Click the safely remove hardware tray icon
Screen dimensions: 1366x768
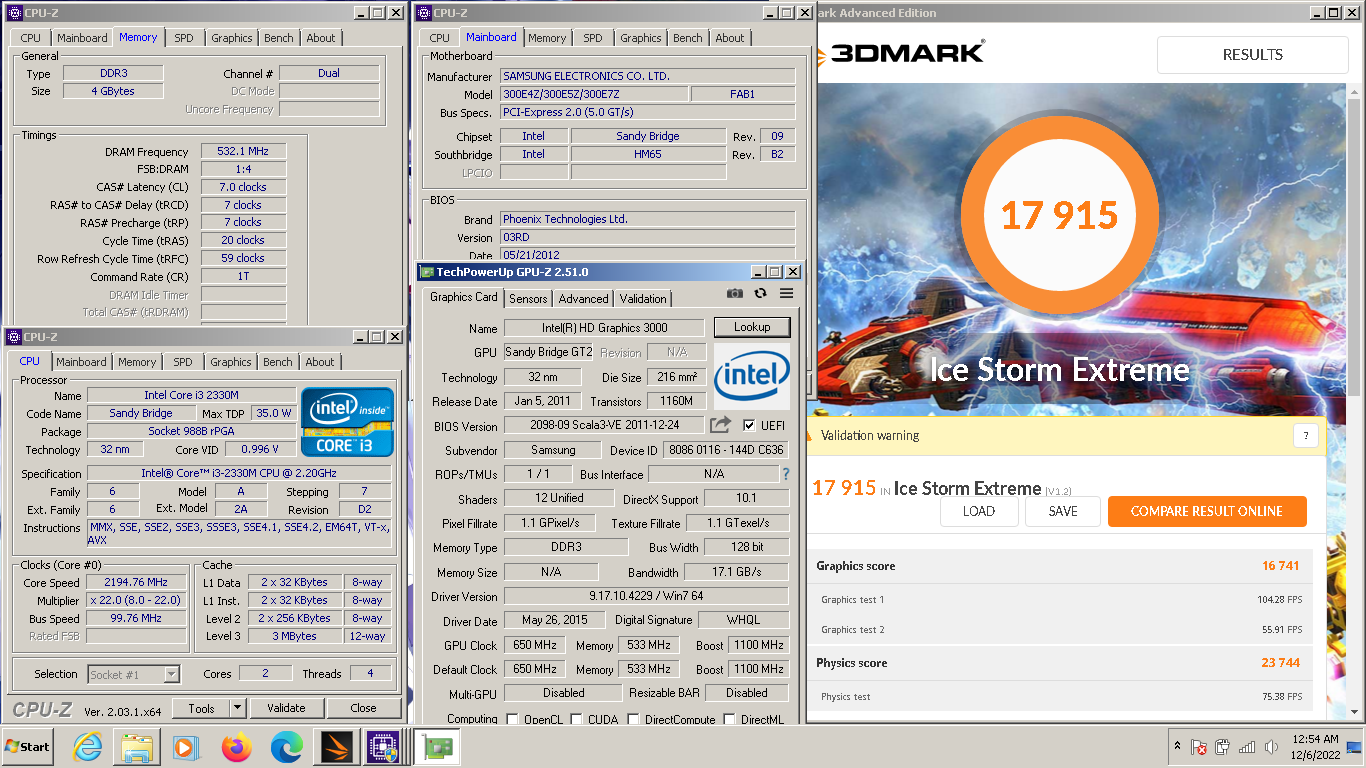click(1223, 747)
